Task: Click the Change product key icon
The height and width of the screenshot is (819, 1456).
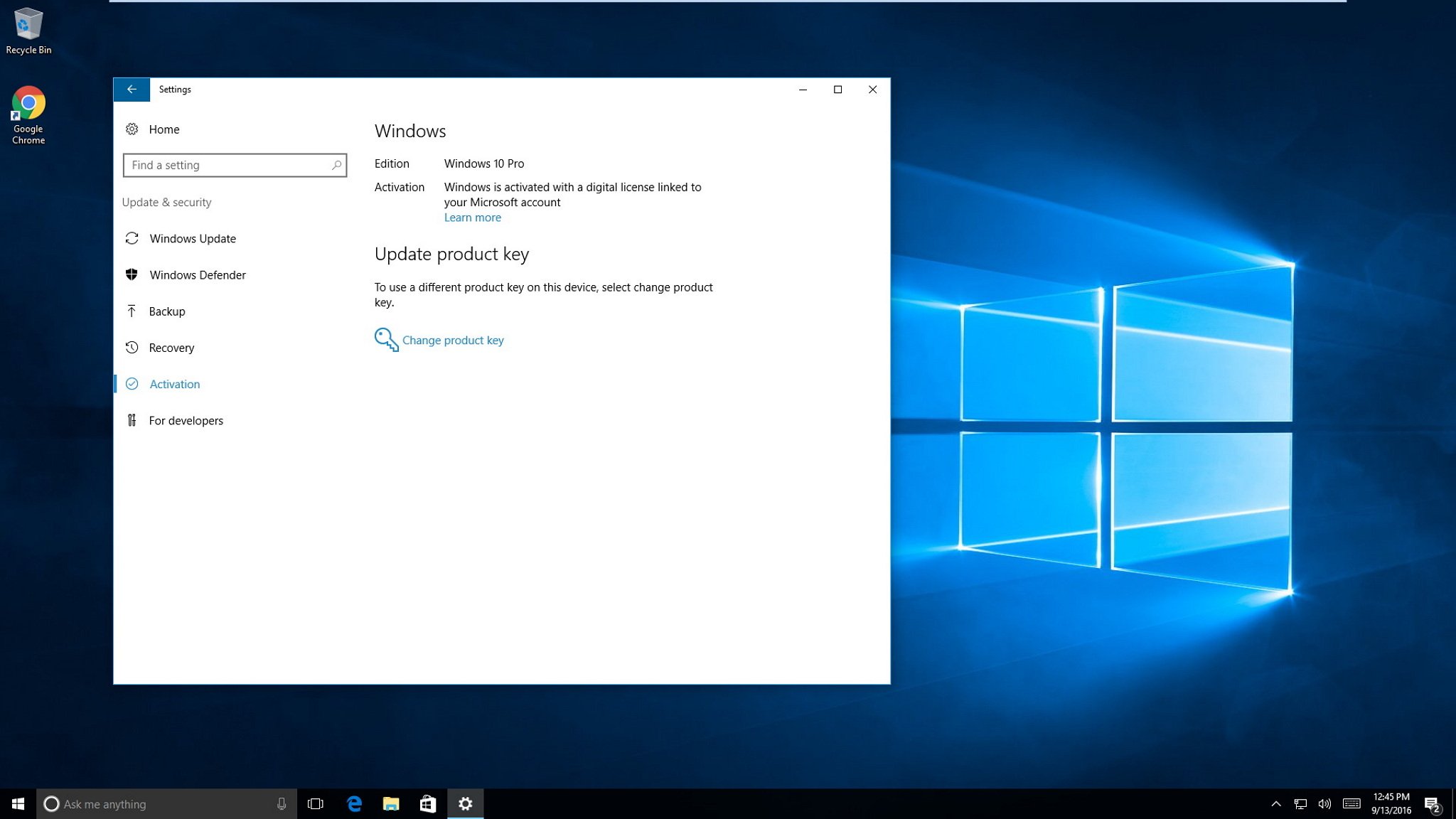Action: click(385, 339)
